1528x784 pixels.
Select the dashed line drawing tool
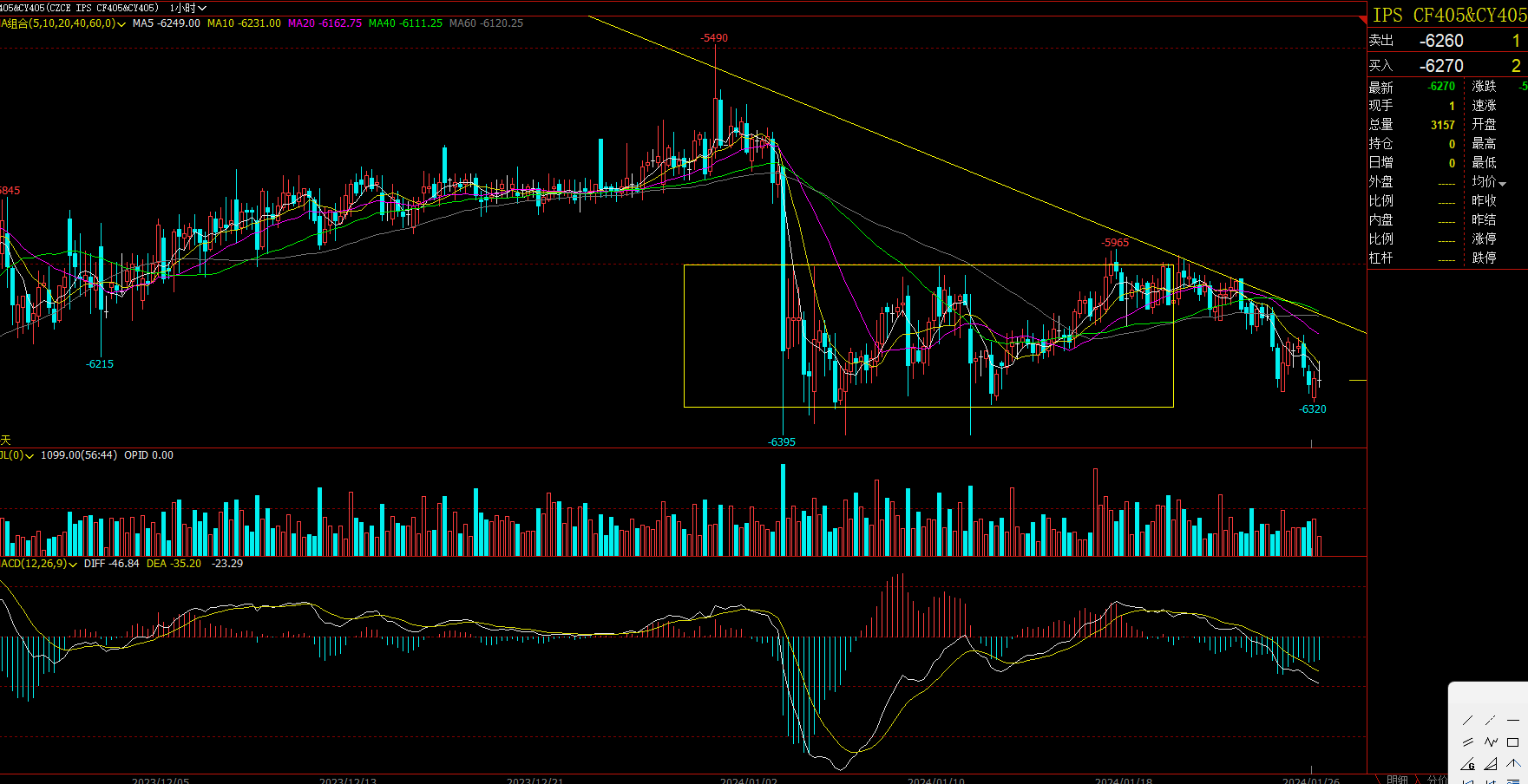point(1490,721)
